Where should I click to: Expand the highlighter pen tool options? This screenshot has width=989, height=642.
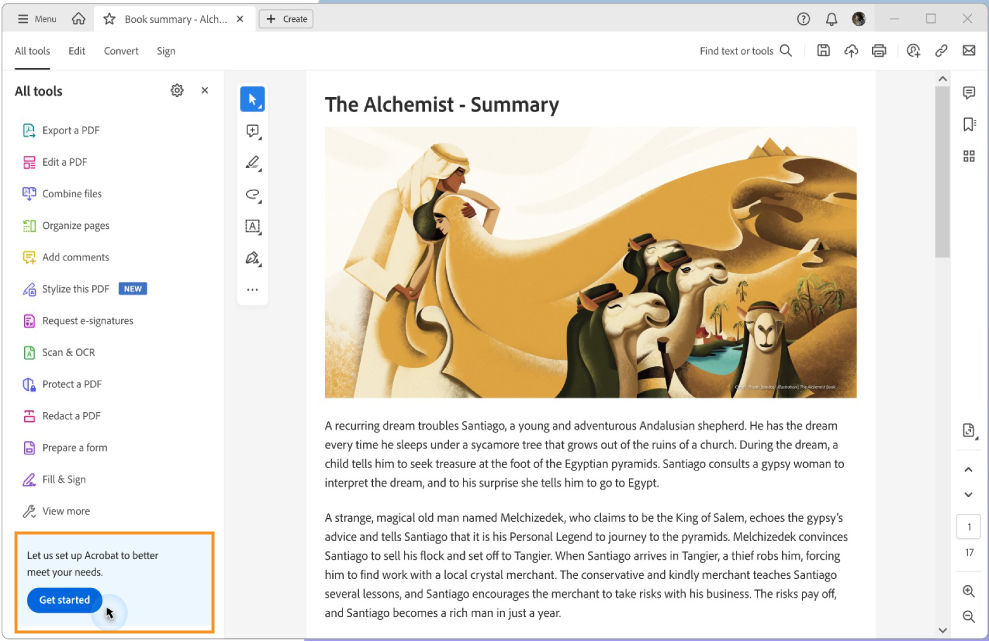pyautogui.click(x=252, y=163)
